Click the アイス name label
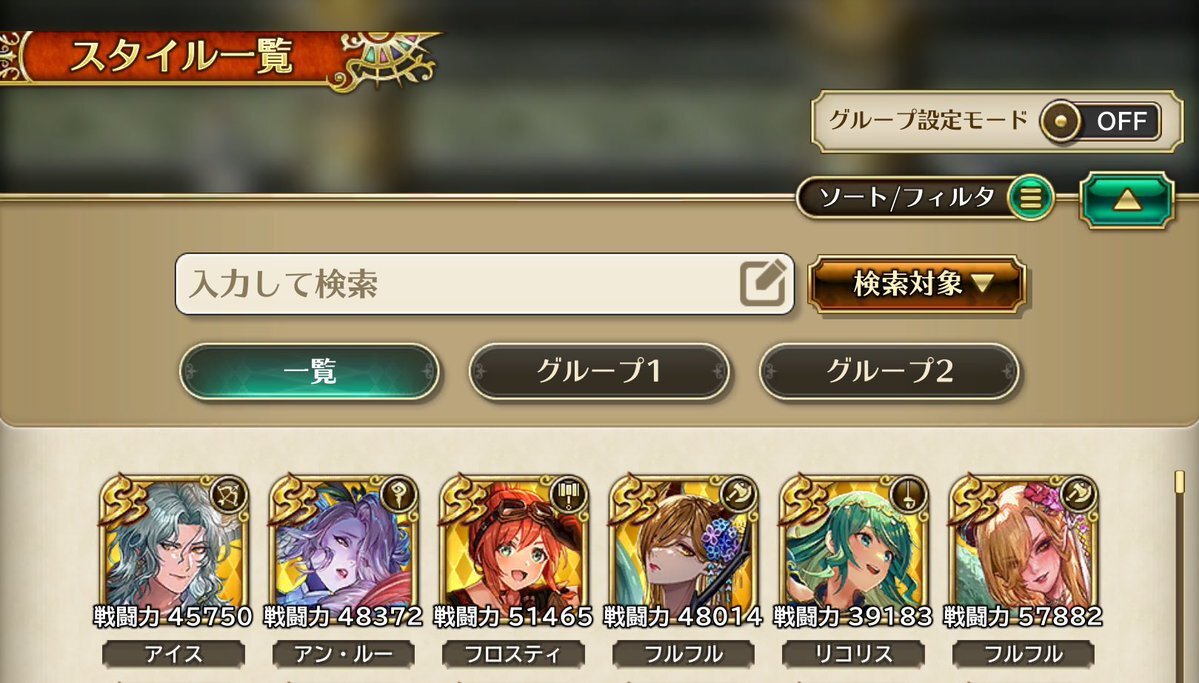This screenshot has width=1199, height=683. coord(174,654)
